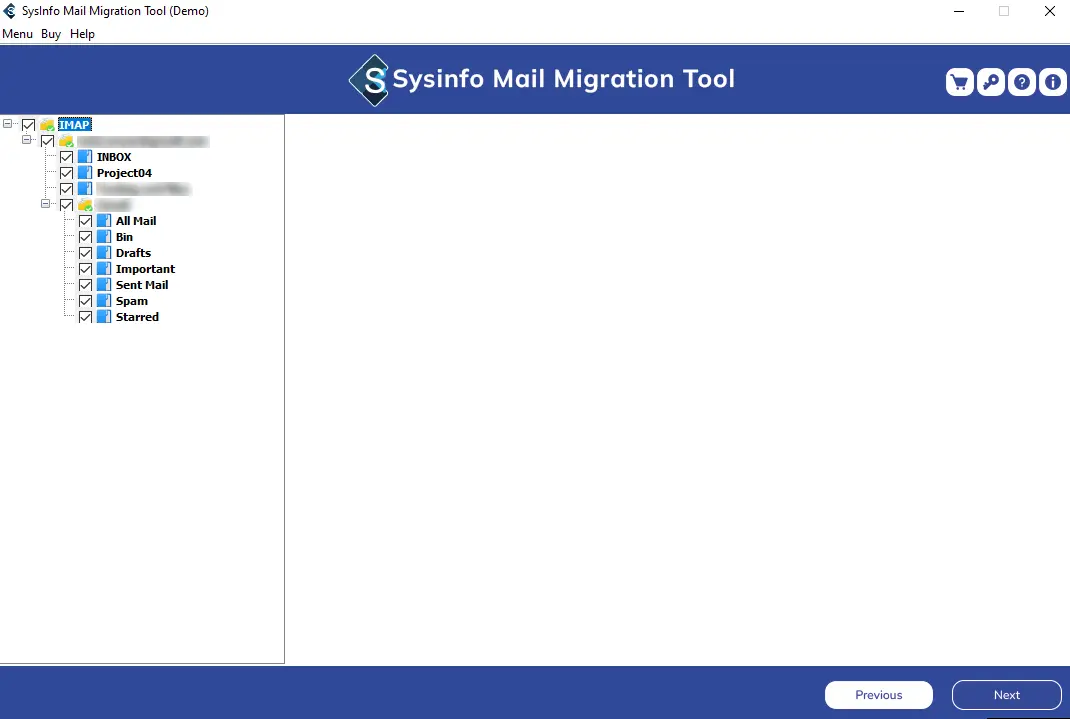The image size is (1070, 719).
Task: Close the SysInfo Mail Migration window
Action: [1050, 11]
